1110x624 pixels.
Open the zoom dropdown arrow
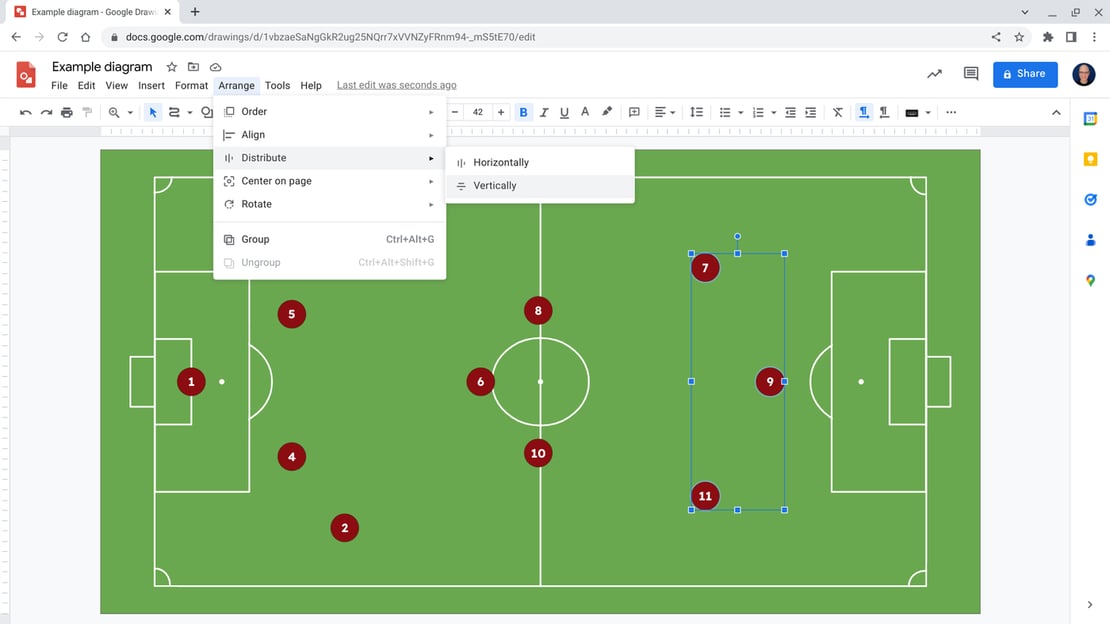coord(130,113)
